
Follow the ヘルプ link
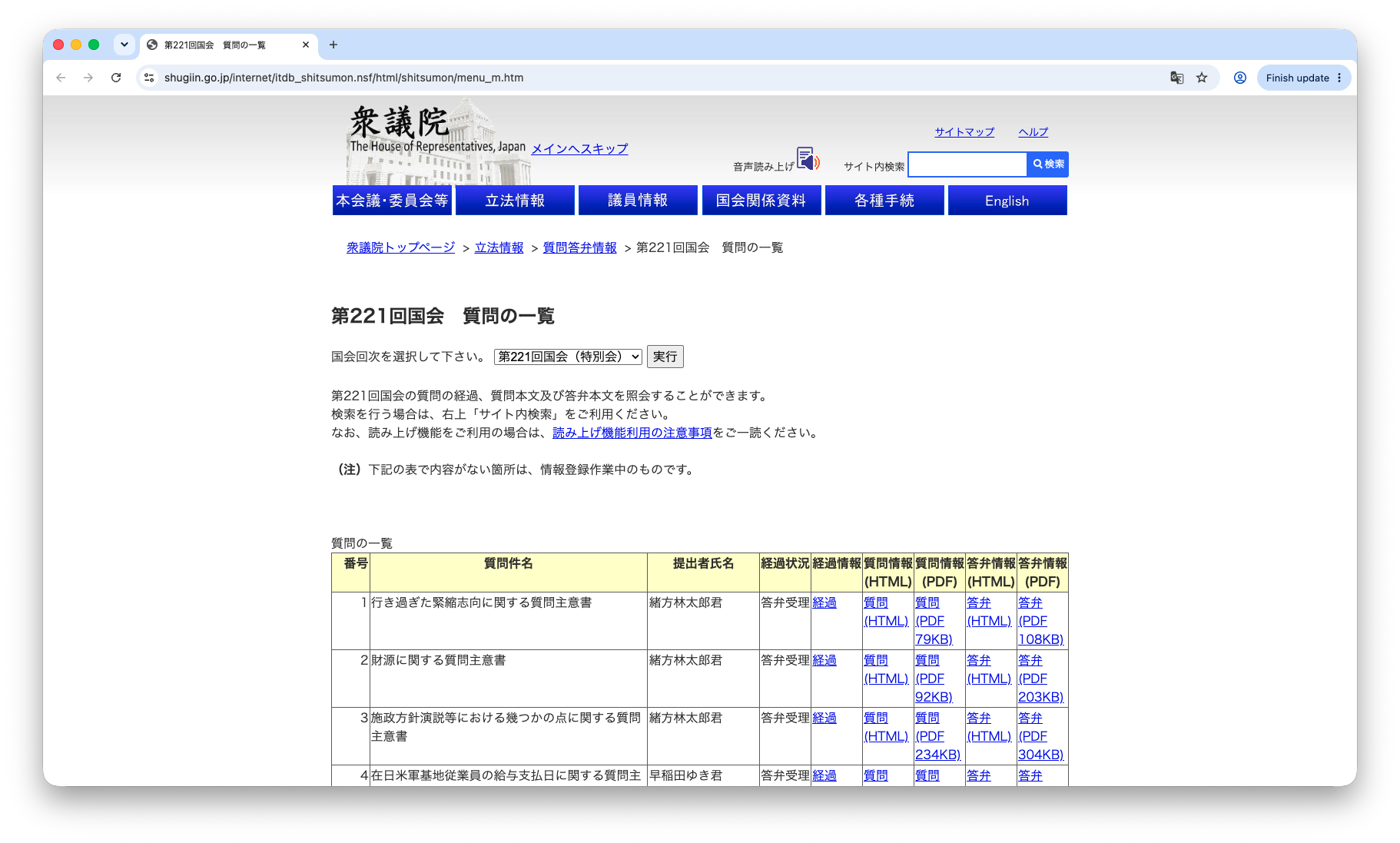1033,132
